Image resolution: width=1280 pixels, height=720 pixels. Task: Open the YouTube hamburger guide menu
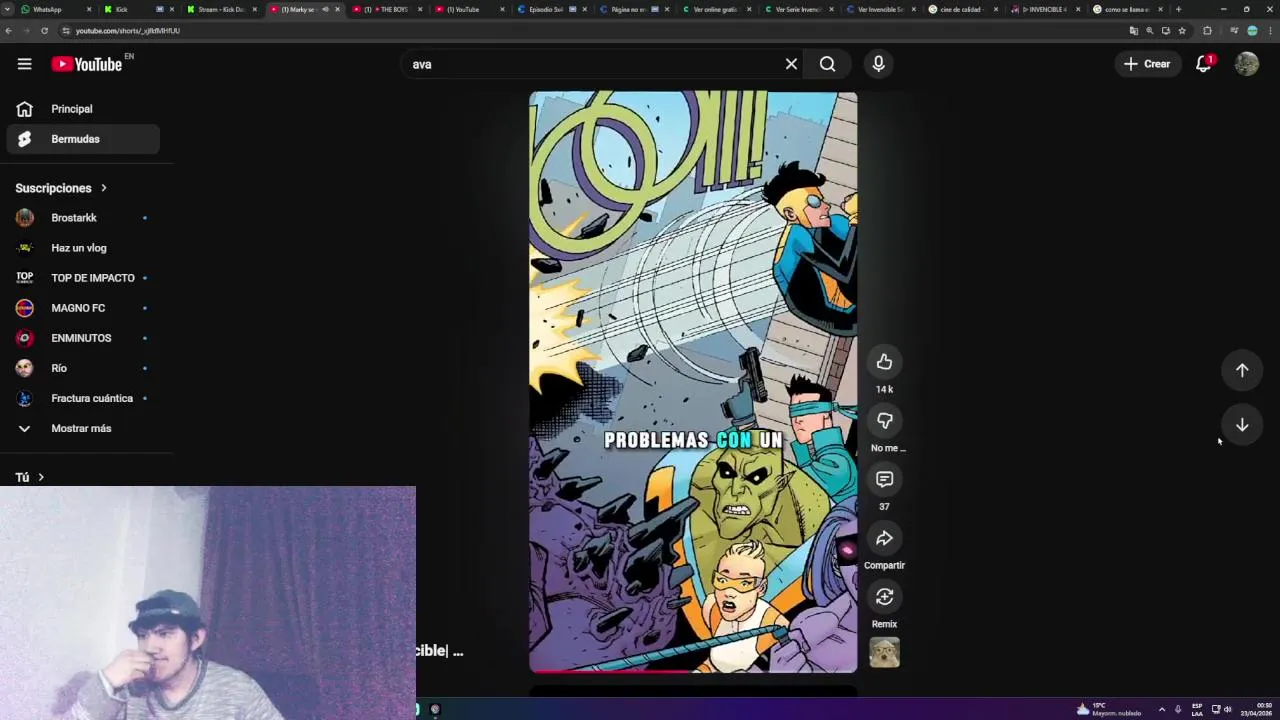pyautogui.click(x=24, y=64)
